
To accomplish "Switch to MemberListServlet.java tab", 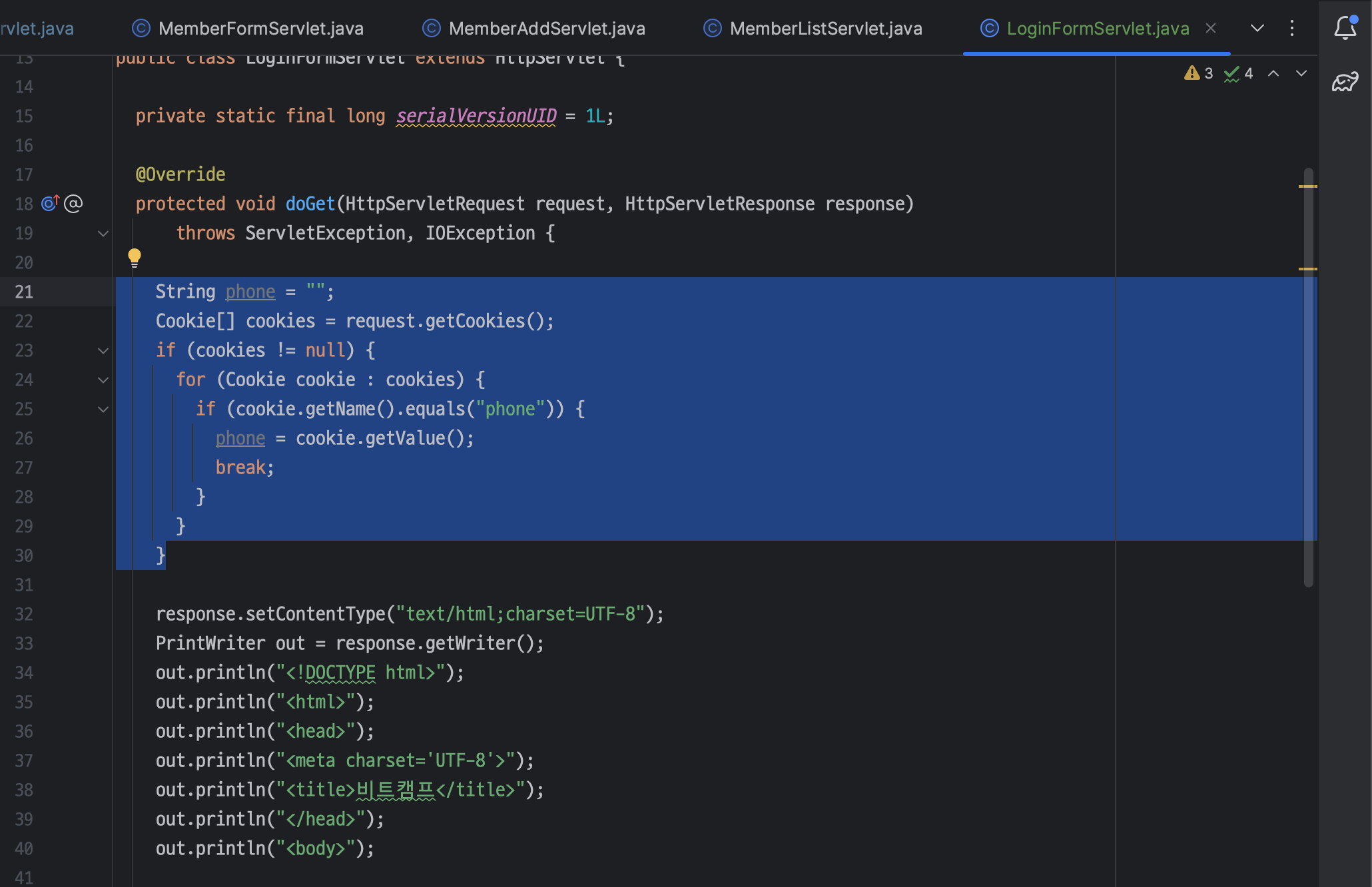I will click(825, 28).
